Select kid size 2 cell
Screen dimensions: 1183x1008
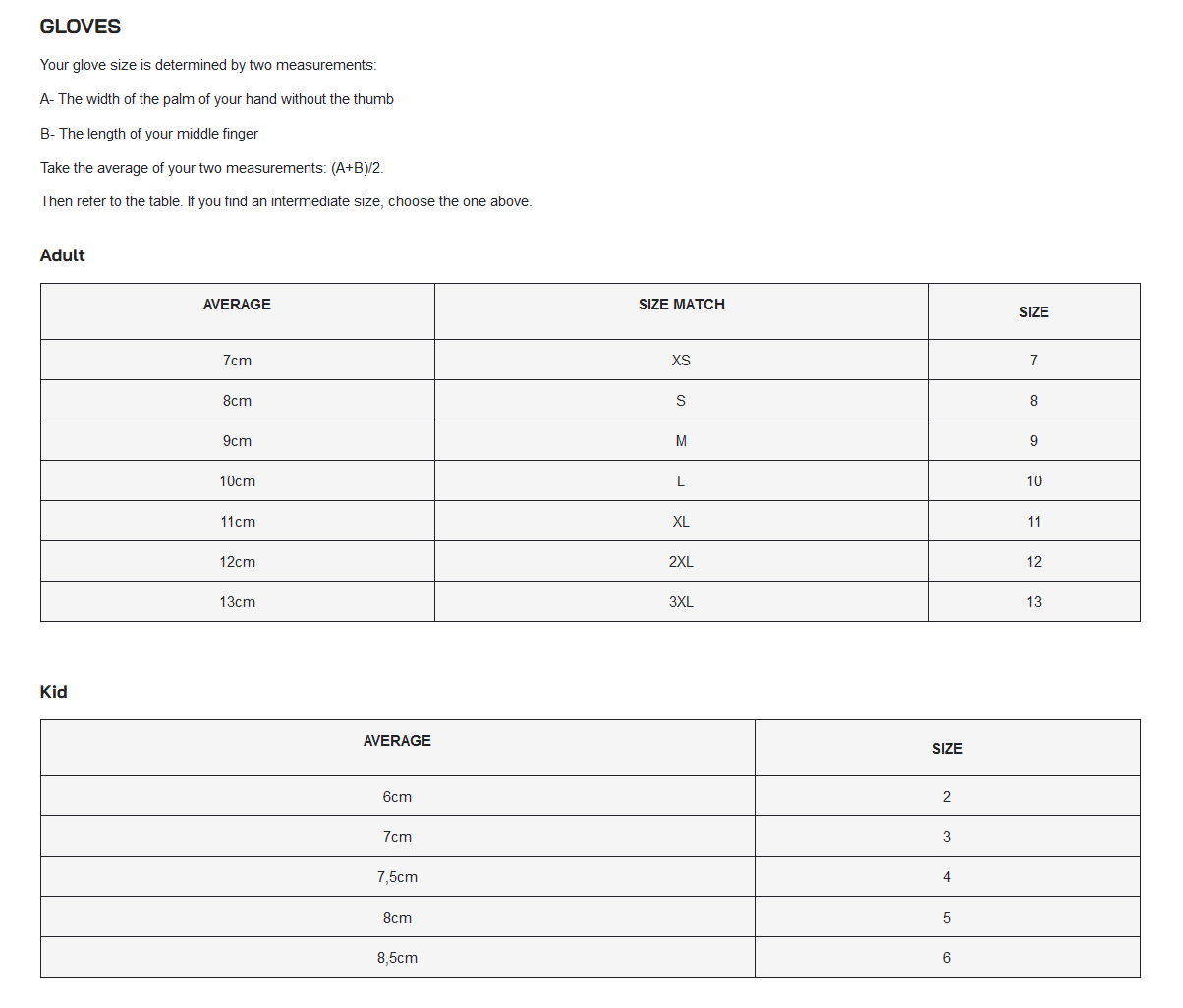(947, 797)
